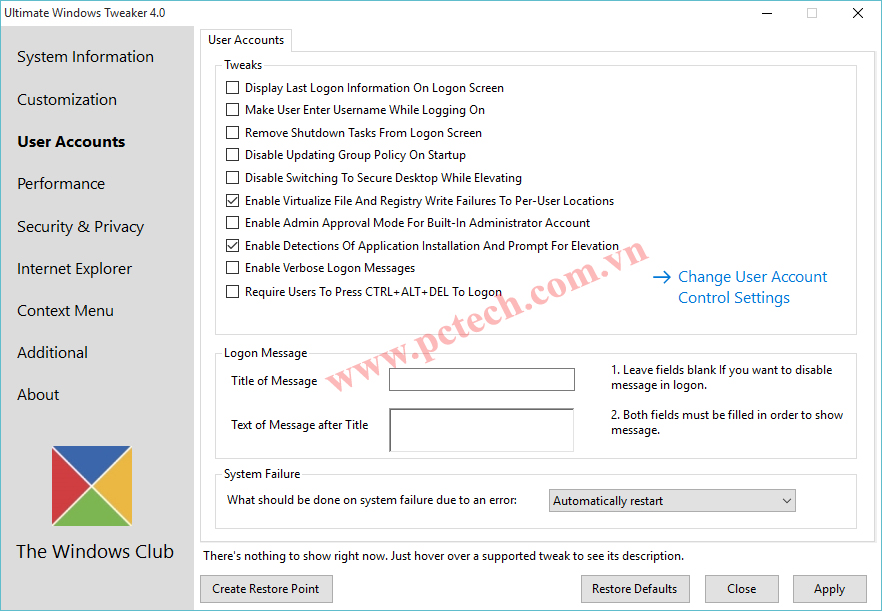Check Make User Enter Username While Logging On
Viewport: 882px width, 611px height.
pos(232,110)
